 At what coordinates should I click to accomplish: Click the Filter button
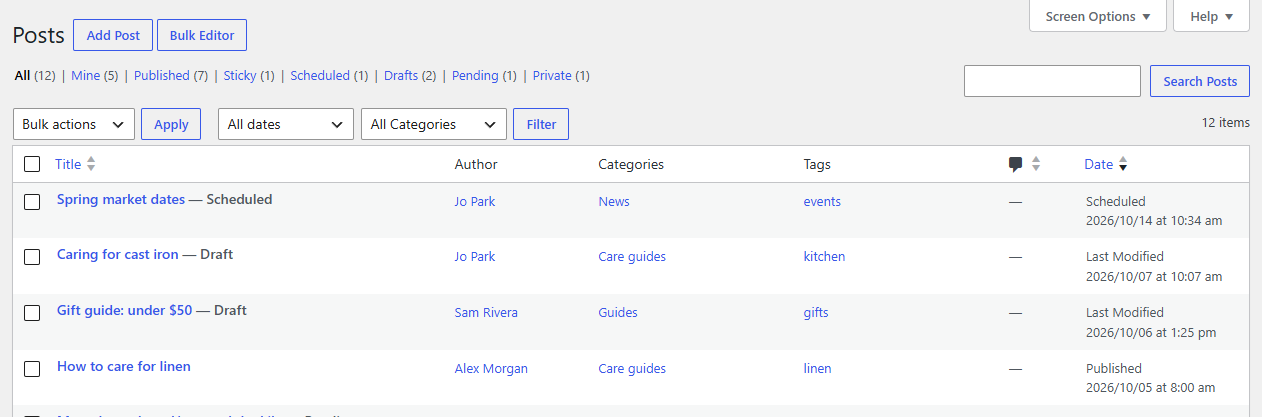coord(541,124)
